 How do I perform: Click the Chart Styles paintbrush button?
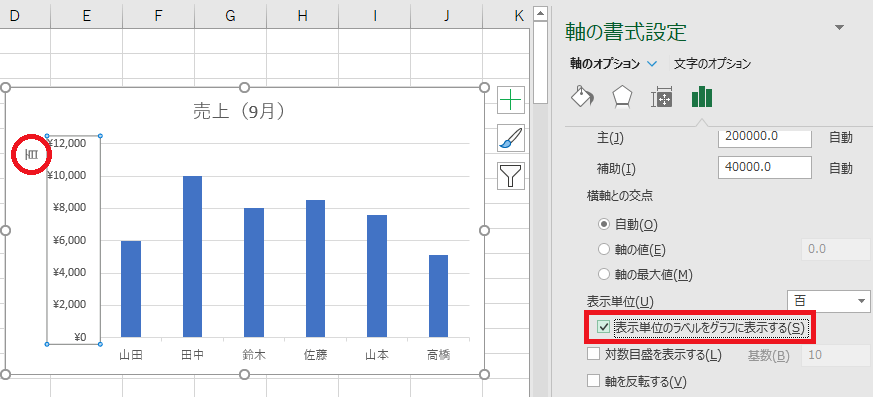point(511,138)
